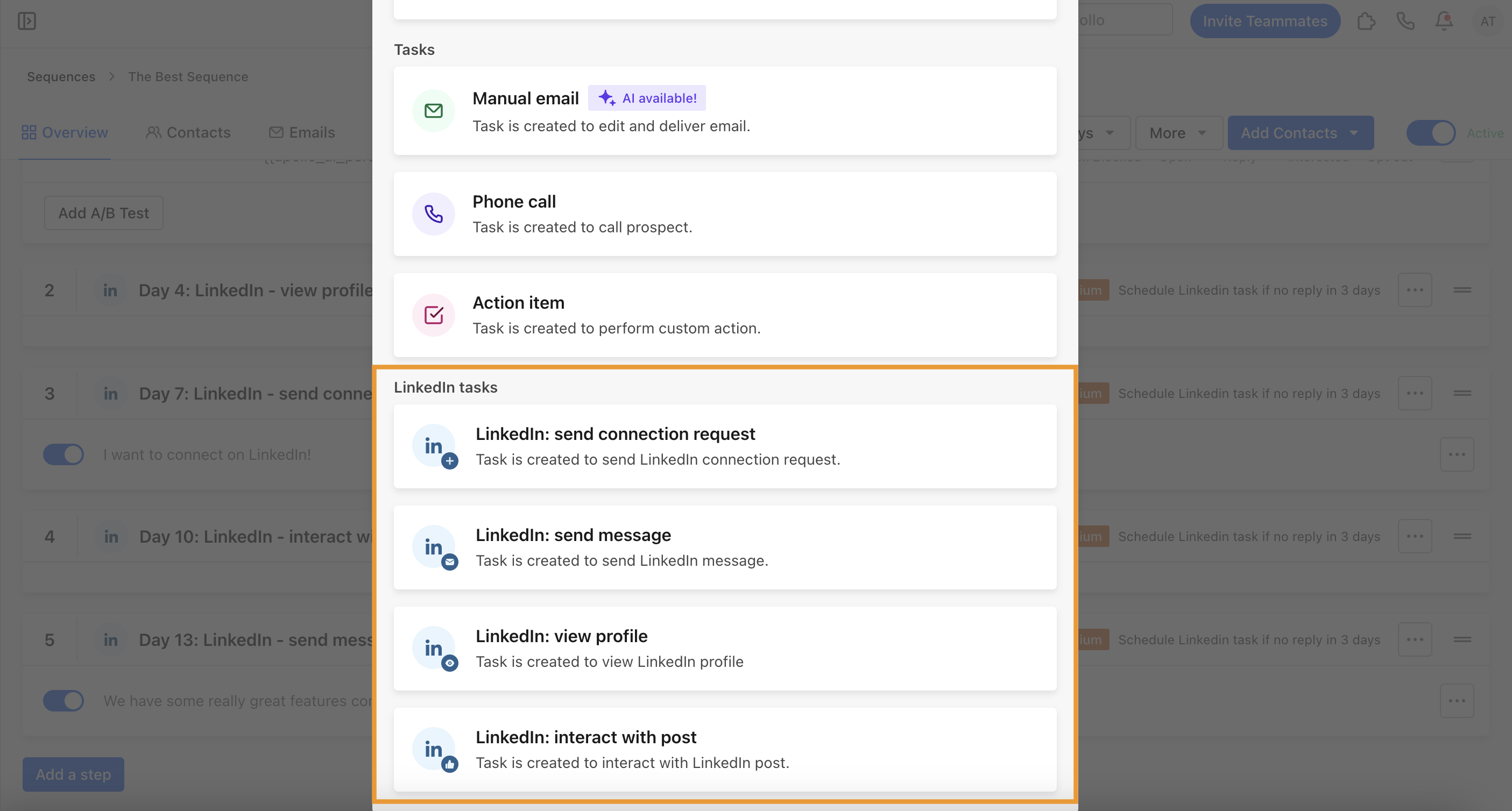Click Invite Teammates button
The height and width of the screenshot is (811, 1512).
click(1265, 21)
